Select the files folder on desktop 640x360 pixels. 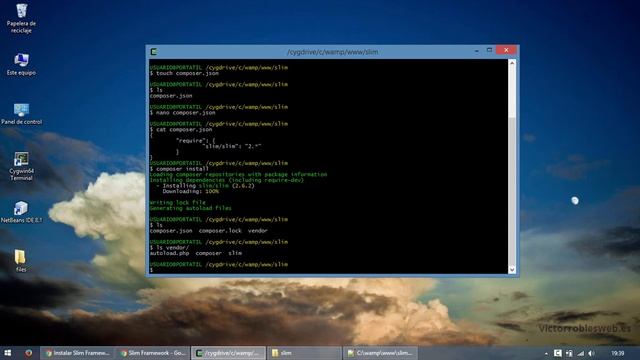click(20, 261)
